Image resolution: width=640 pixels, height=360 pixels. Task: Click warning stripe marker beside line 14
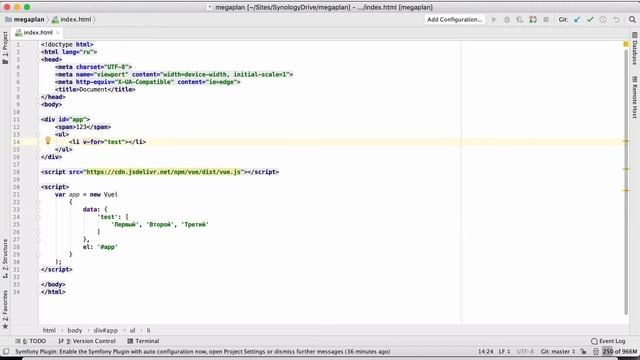pyautogui.click(x=626, y=141)
